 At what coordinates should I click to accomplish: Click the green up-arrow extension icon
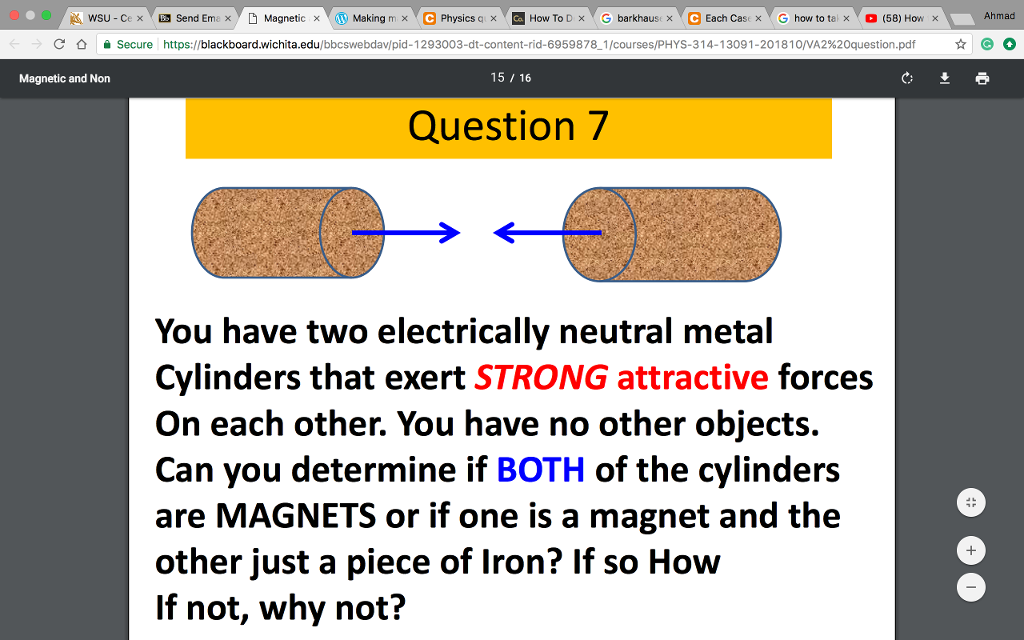click(1008, 44)
